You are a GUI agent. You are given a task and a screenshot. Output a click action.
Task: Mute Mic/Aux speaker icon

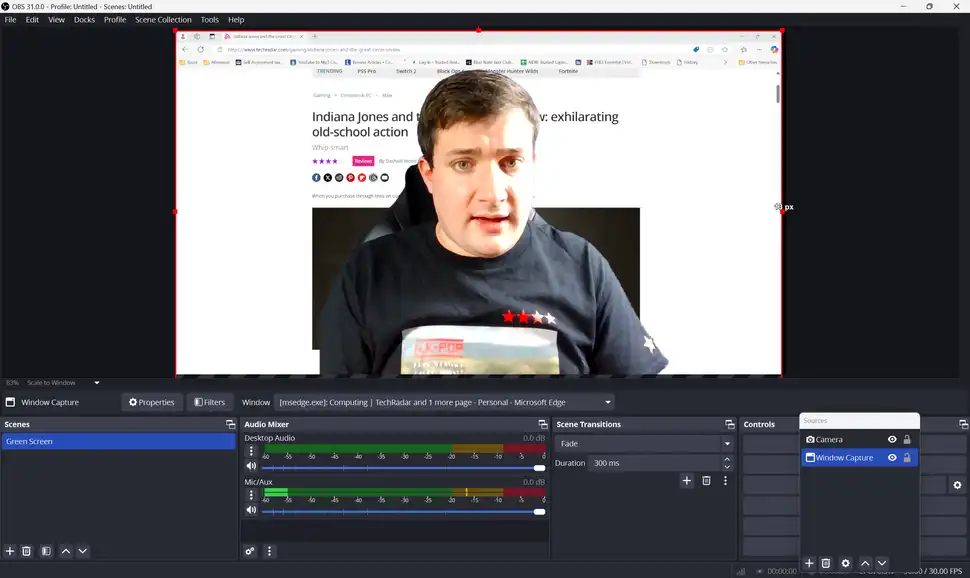[x=251, y=510]
